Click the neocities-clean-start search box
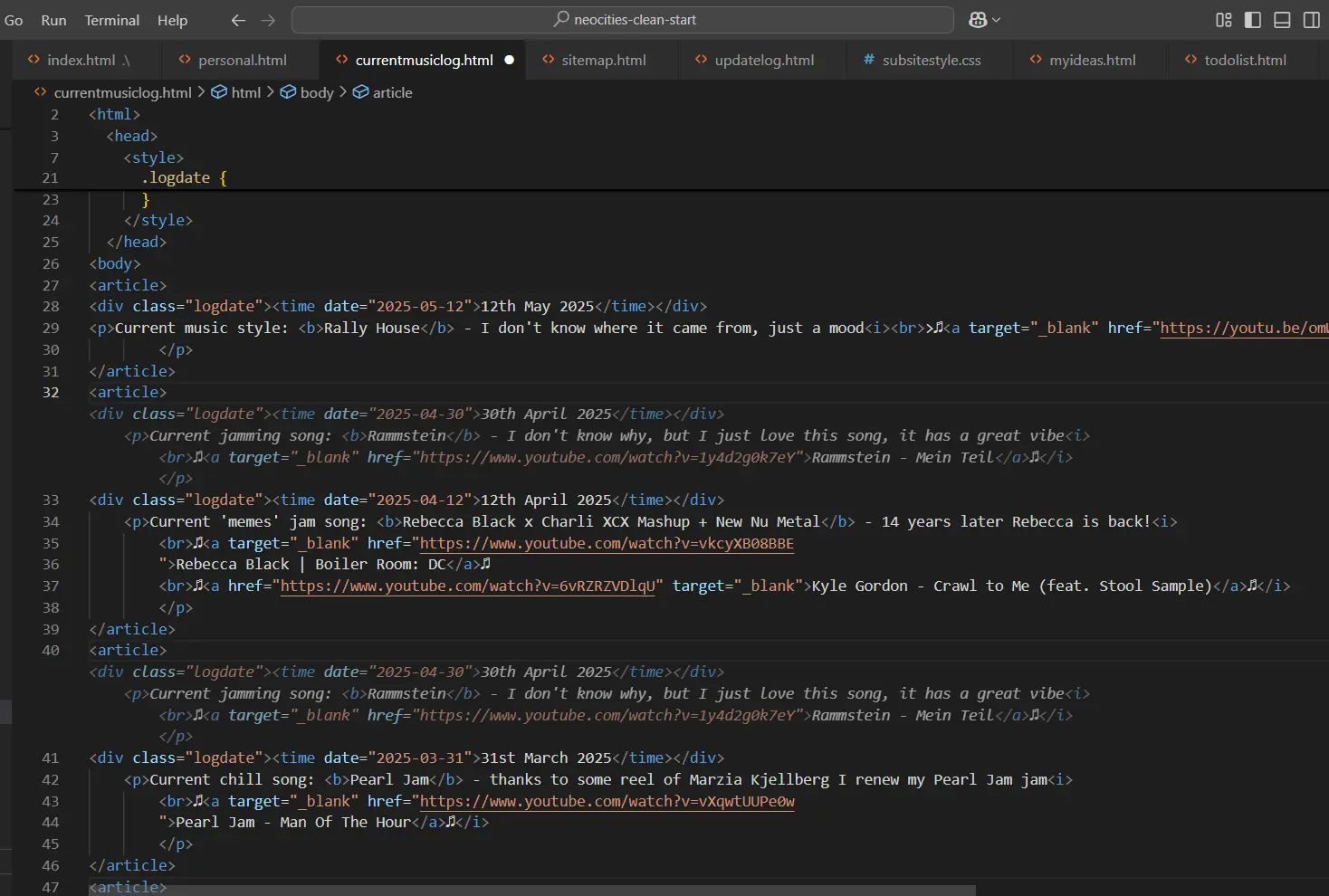The width and height of the screenshot is (1329, 896). click(623, 20)
